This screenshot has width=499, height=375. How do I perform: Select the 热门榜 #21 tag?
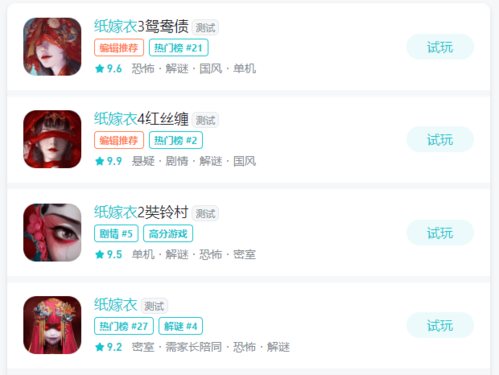pos(179,48)
